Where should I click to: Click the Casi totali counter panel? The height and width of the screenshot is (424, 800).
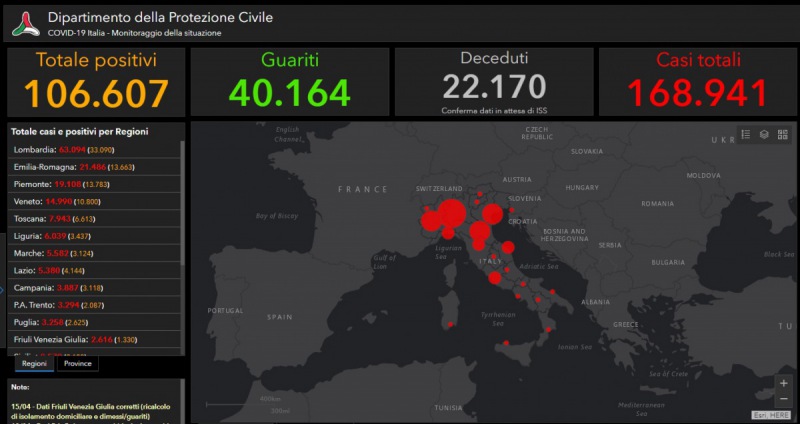(697, 82)
